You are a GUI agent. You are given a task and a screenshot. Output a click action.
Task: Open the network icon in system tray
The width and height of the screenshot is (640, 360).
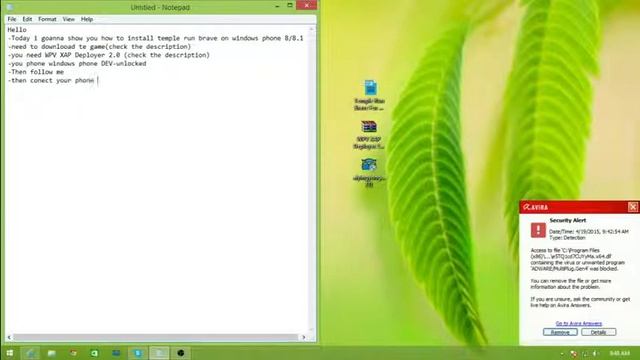585,353
